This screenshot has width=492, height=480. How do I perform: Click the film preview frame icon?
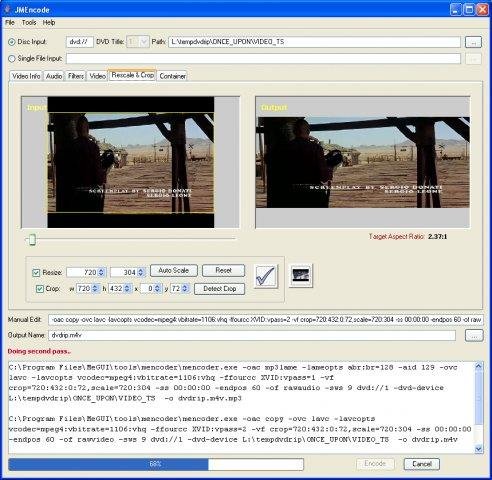301,275
